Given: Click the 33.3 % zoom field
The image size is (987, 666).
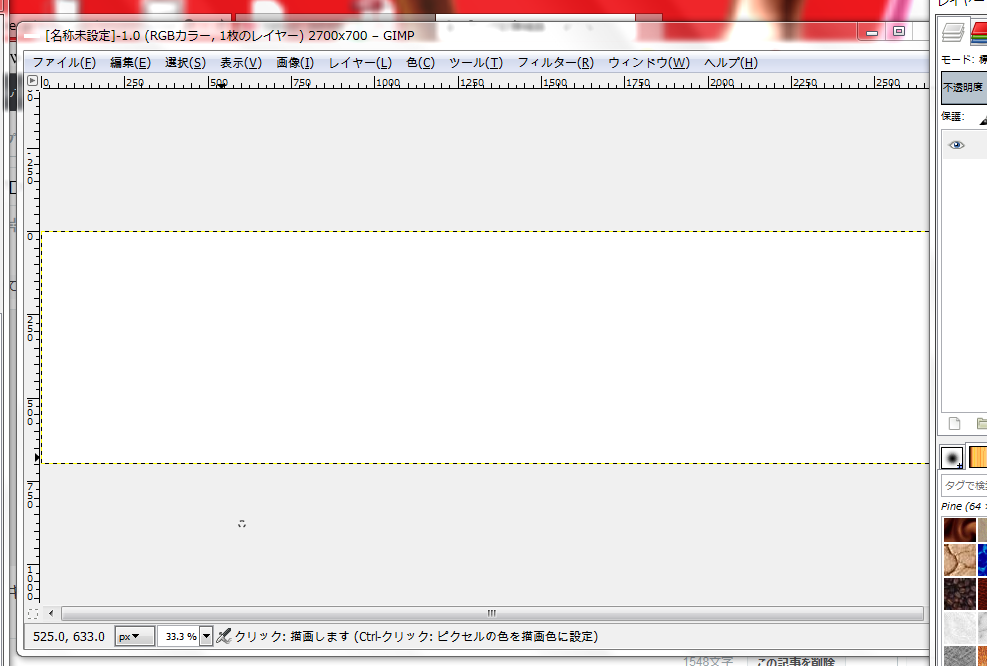Looking at the screenshot, I should pyautogui.click(x=179, y=636).
